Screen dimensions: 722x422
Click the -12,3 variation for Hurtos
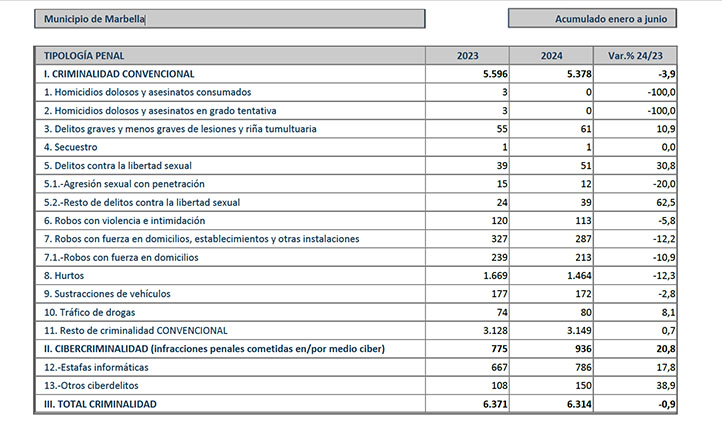[x=664, y=275]
